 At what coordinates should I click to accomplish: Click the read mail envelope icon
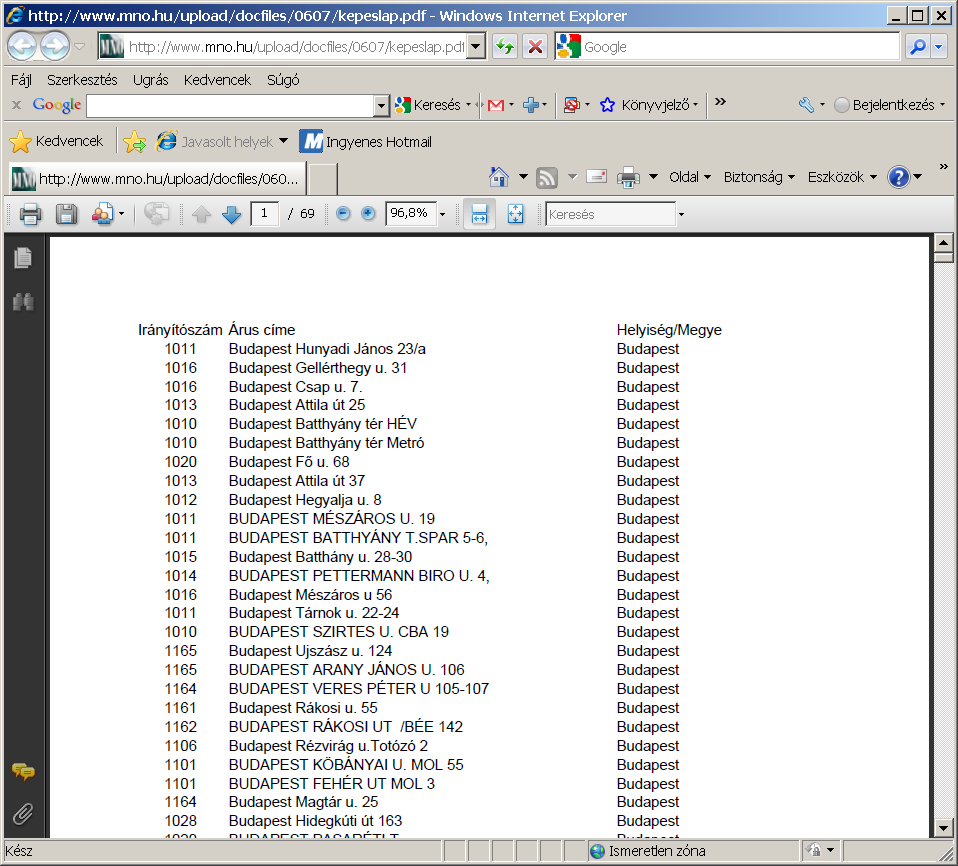click(596, 177)
